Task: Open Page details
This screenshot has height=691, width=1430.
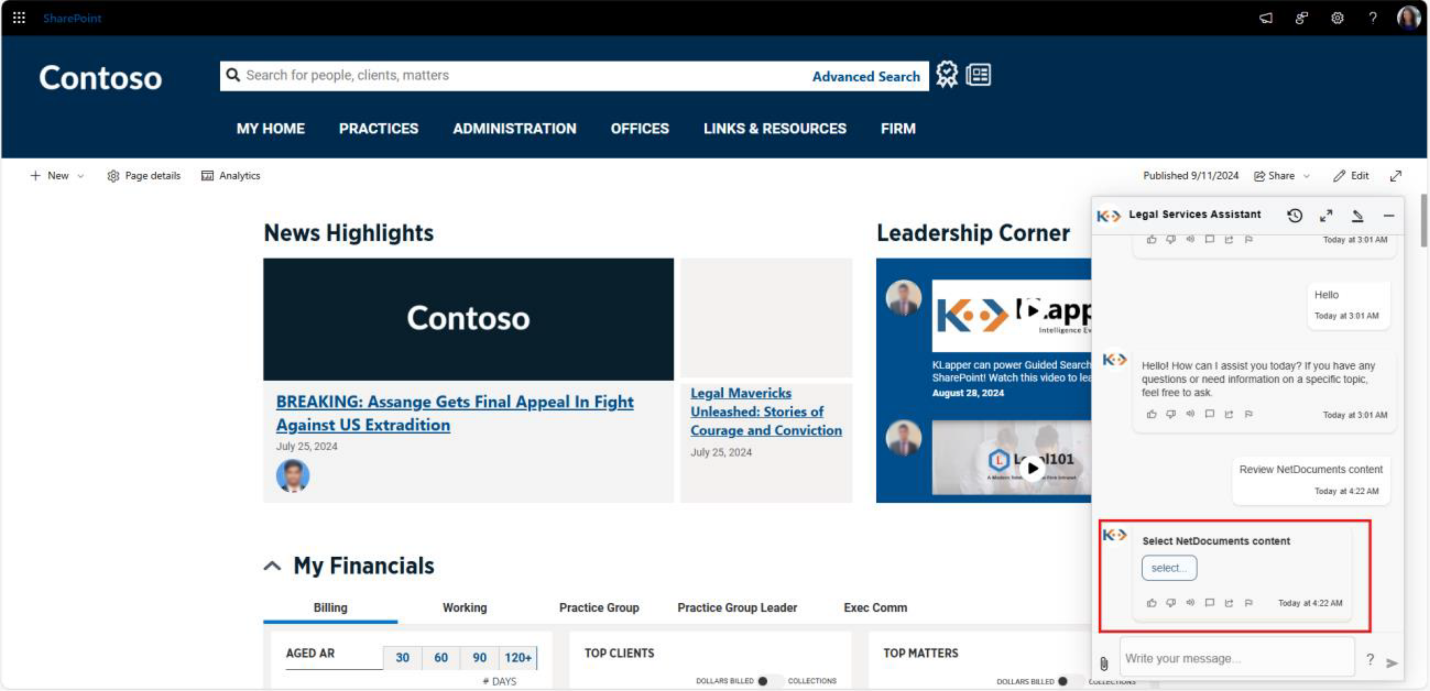Action: pos(144,176)
